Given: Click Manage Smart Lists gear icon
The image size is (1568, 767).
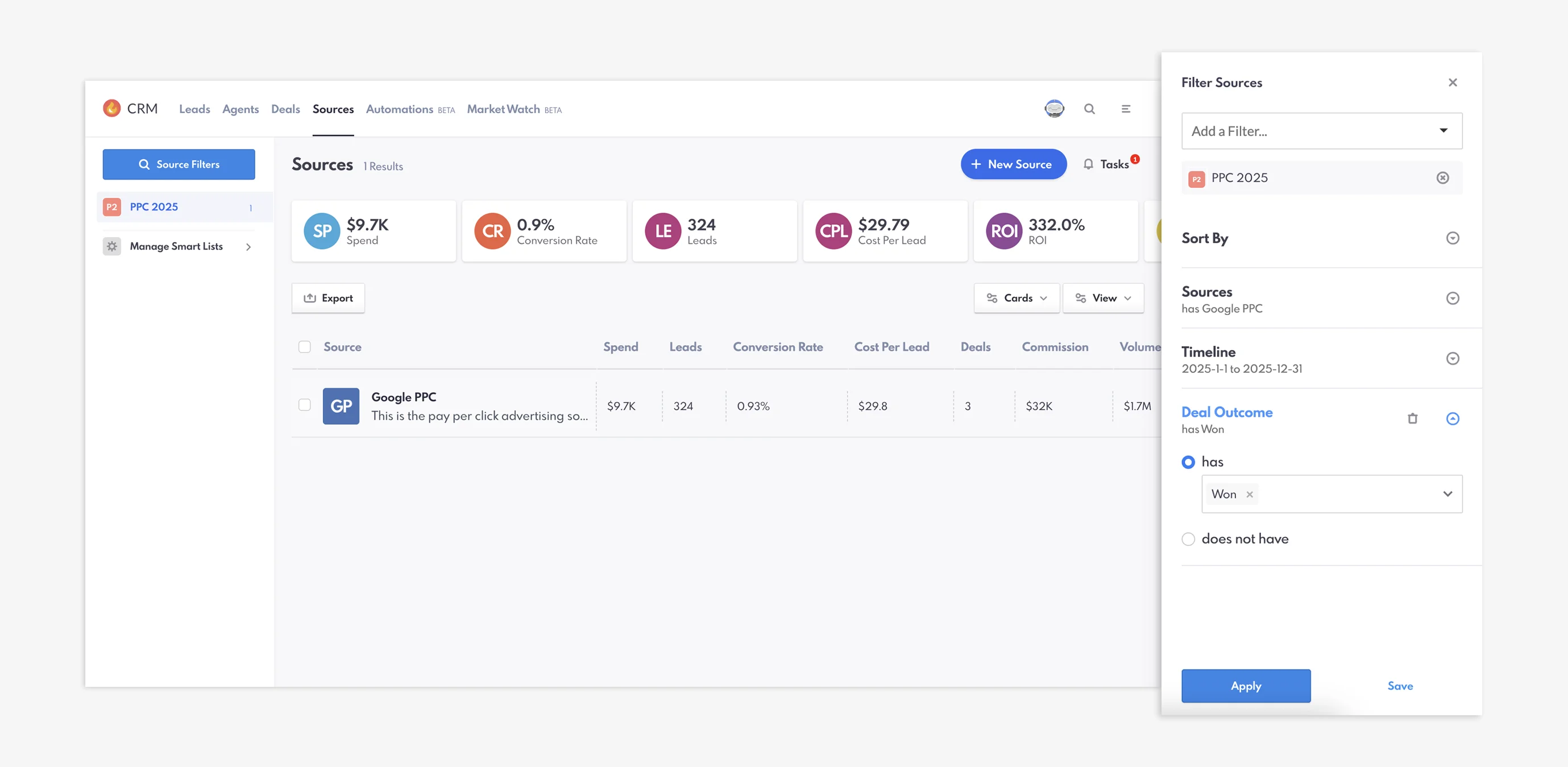Looking at the screenshot, I should pos(112,247).
